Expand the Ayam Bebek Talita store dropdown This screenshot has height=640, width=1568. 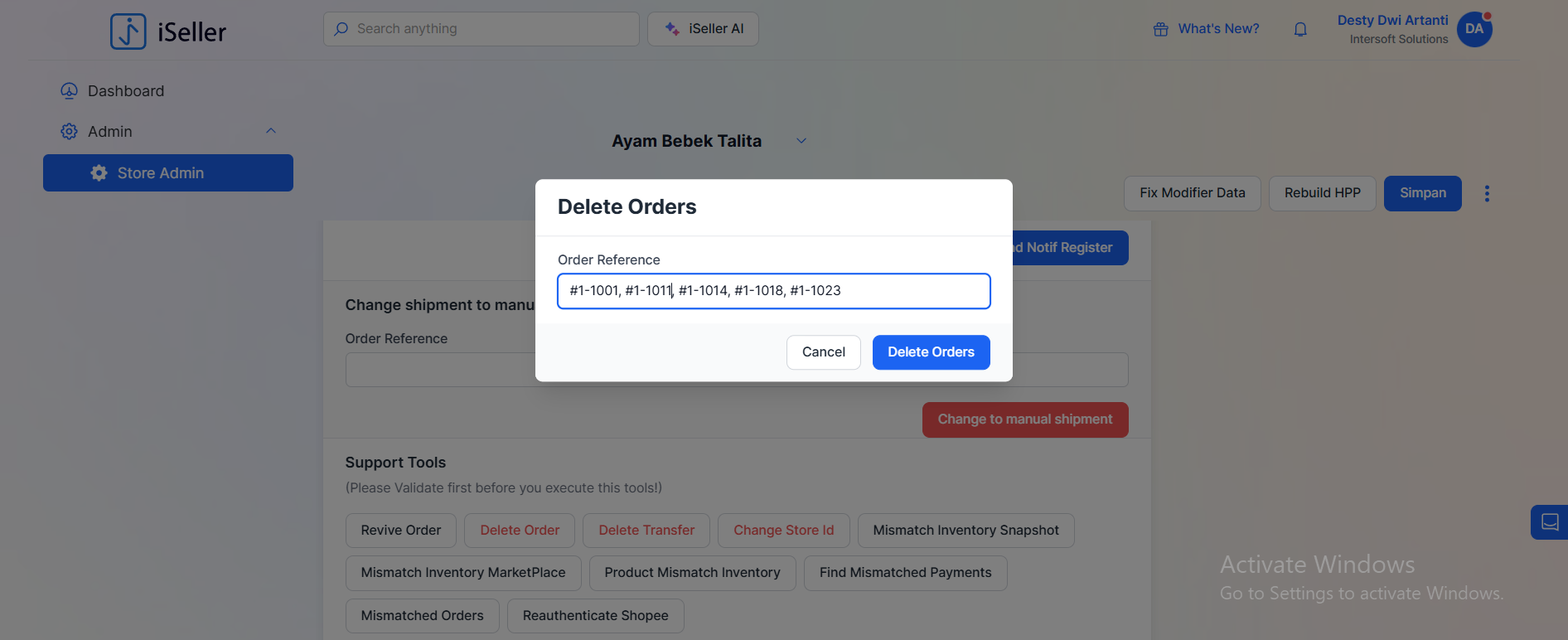[x=801, y=141]
